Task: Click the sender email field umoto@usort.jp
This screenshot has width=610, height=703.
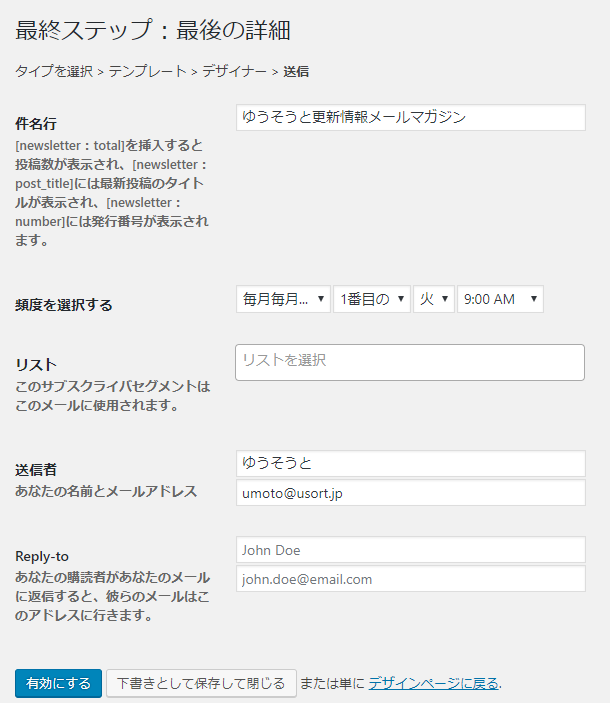Action: point(410,493)
